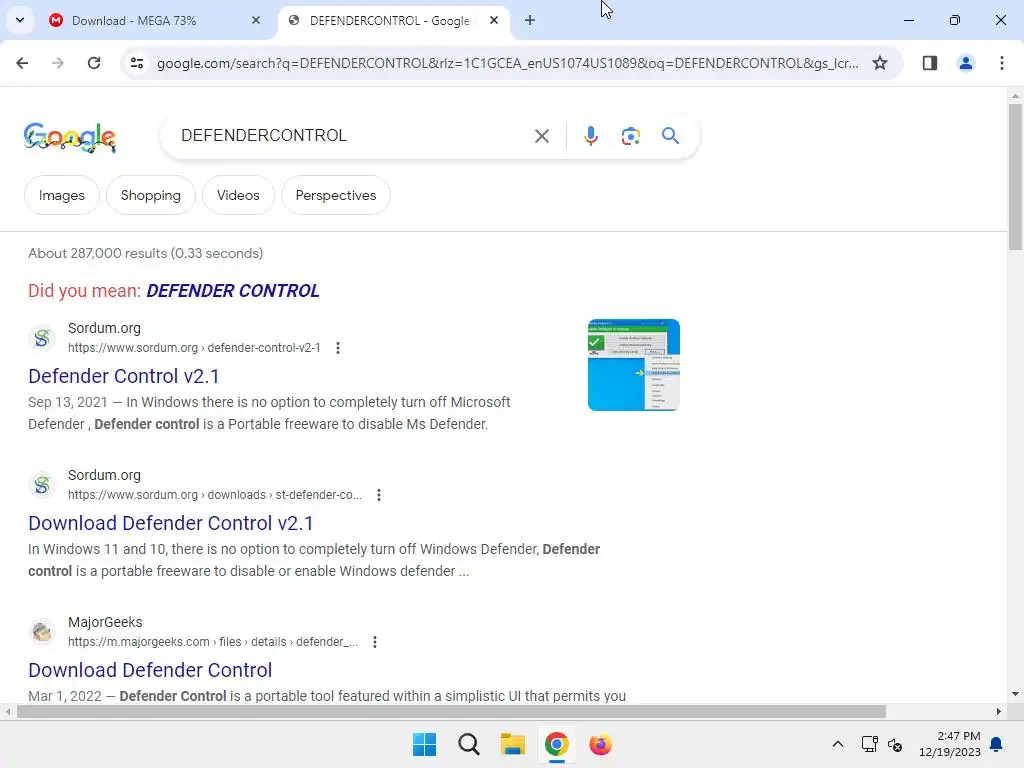The width and height of the screenshot is (1024, 768).
Task: Filter results by Perspectives
Action: pos(336,195)
